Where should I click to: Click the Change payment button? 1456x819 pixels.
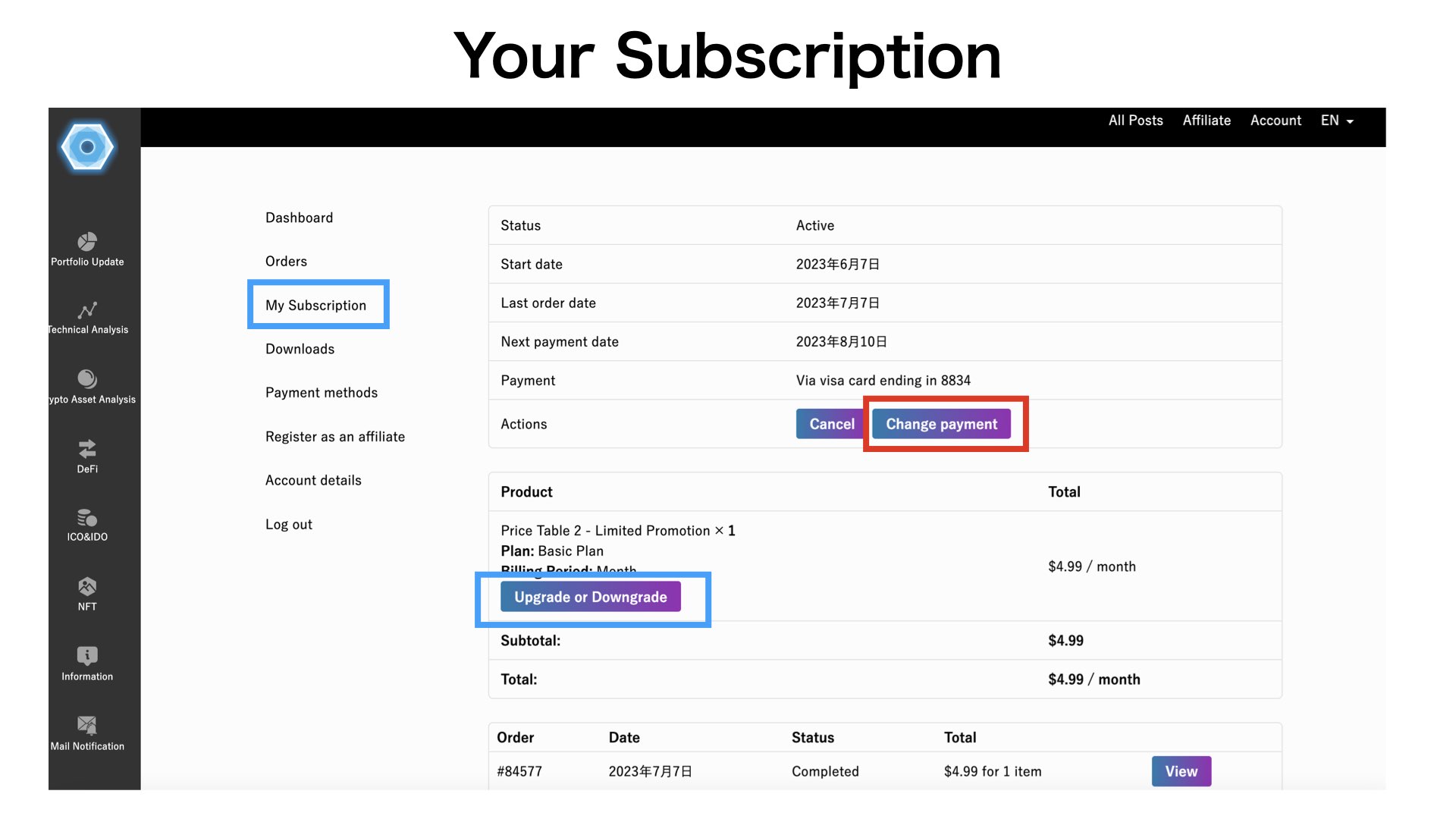point(941,424)
